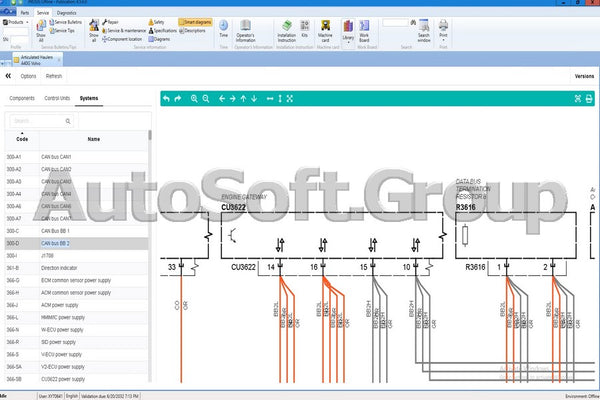Select the W-ECU power supply row
Screen dimensions: 600x400
77,330
